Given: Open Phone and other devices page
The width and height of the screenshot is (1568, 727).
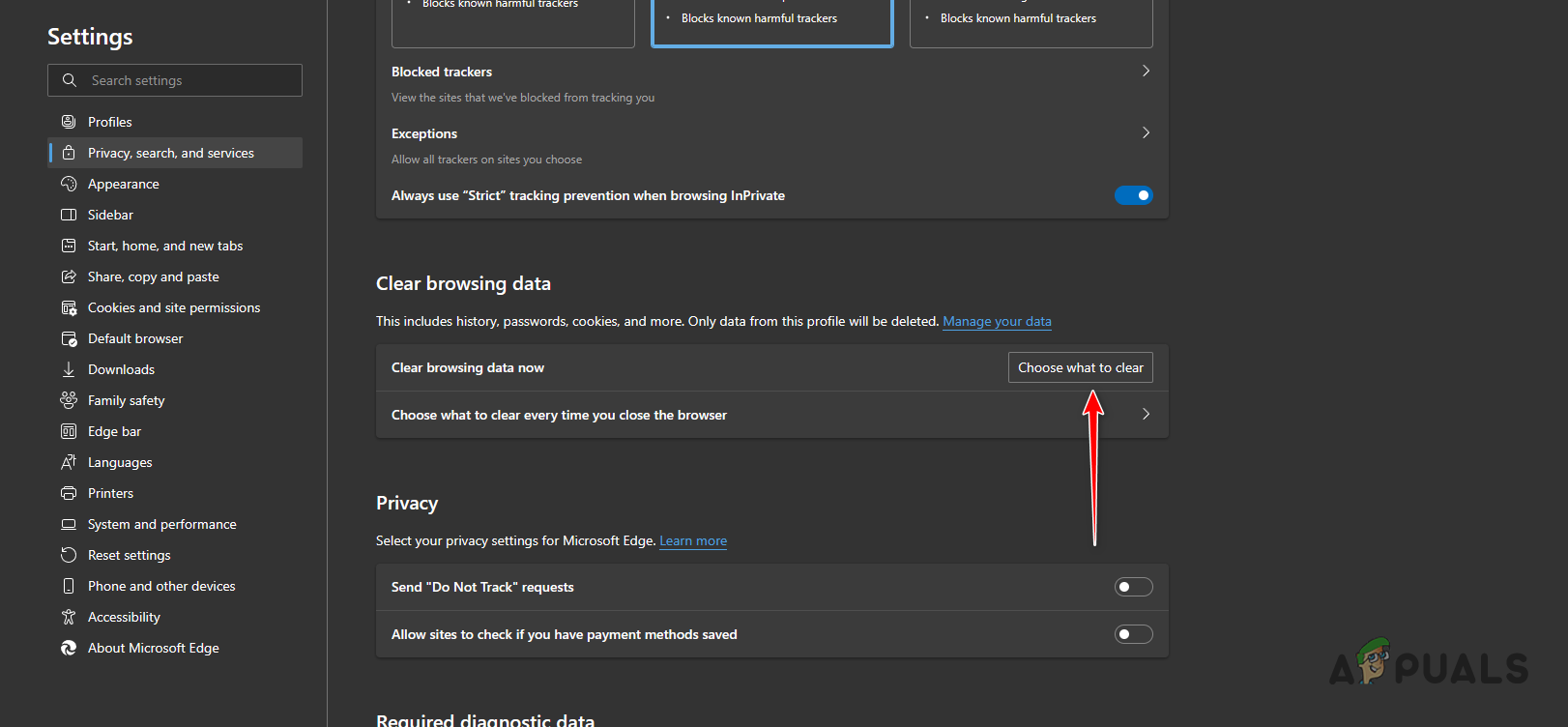Looking at the screenshot, I should 175,586.
